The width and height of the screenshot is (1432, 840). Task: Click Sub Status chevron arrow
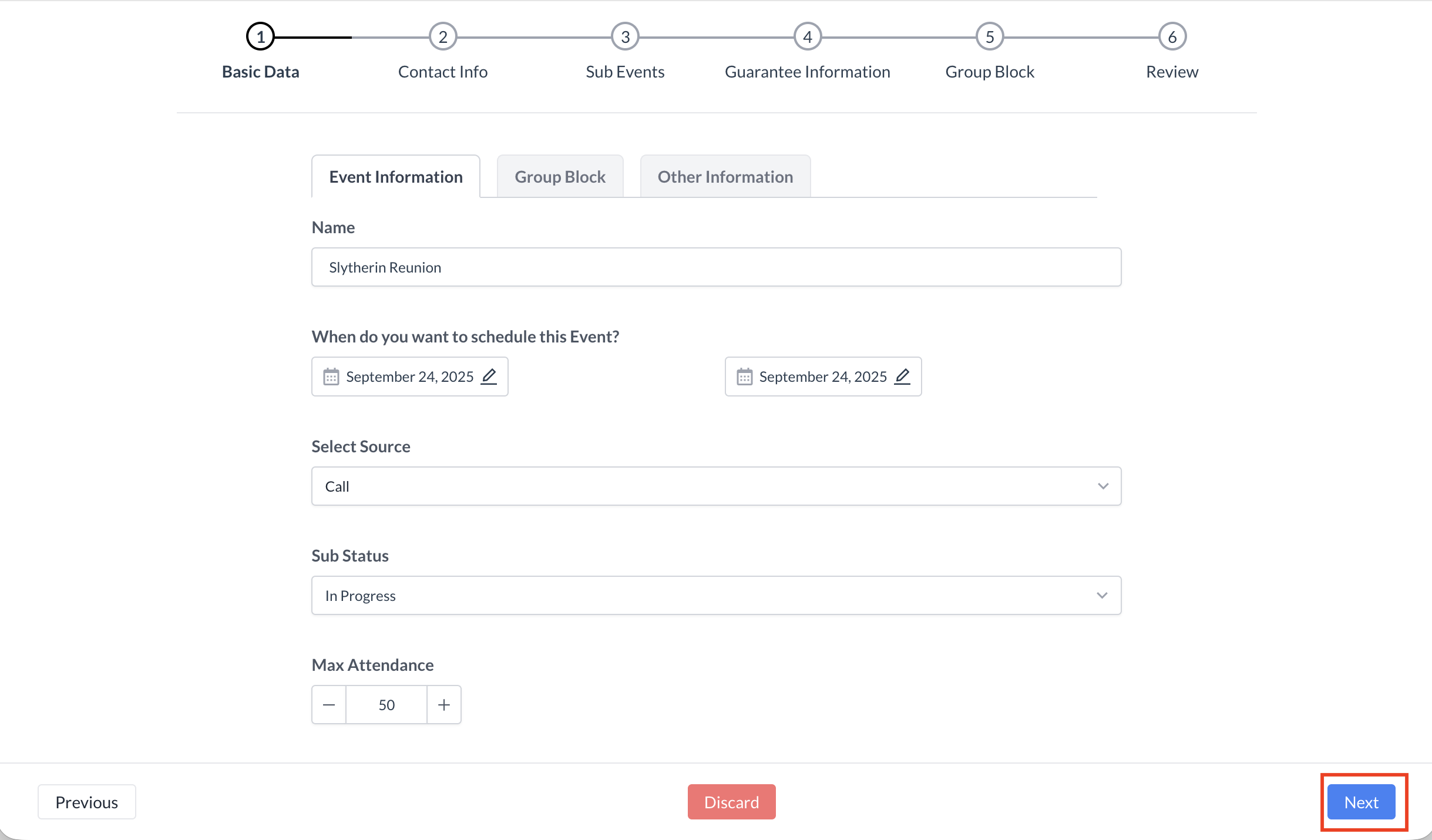(x=1102, y=596)
